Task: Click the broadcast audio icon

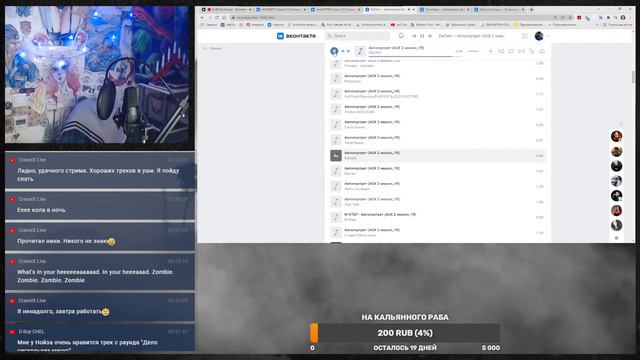Action: (x=521, y=51)
